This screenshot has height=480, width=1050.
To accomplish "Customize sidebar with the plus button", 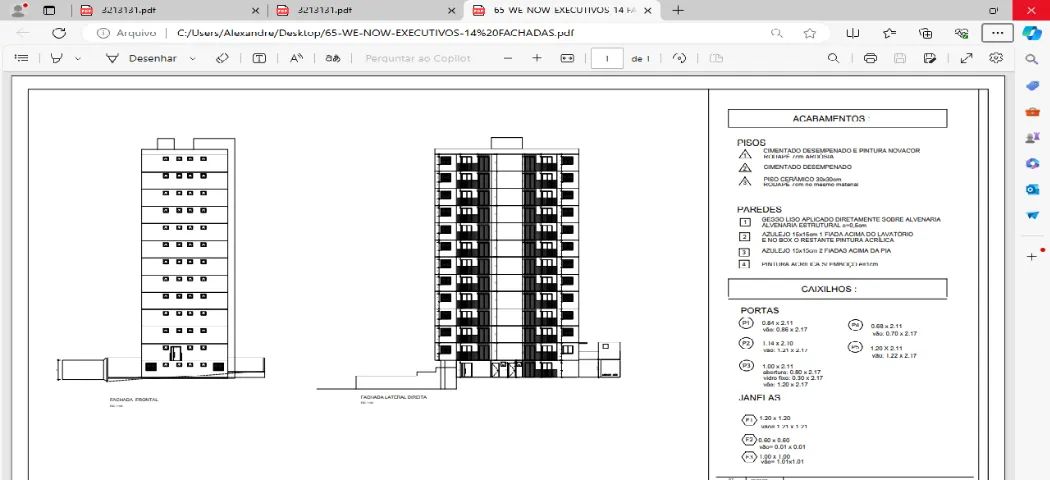I will tap(1032, 256).
